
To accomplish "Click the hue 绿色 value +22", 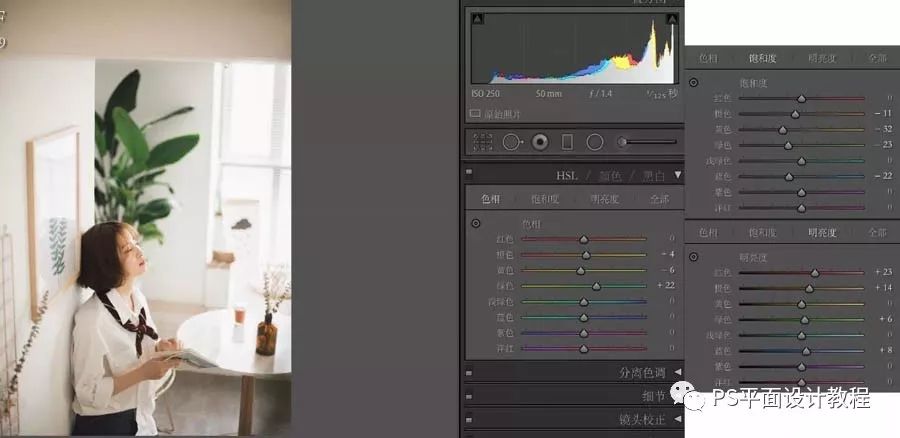I will tap(666, 285).
